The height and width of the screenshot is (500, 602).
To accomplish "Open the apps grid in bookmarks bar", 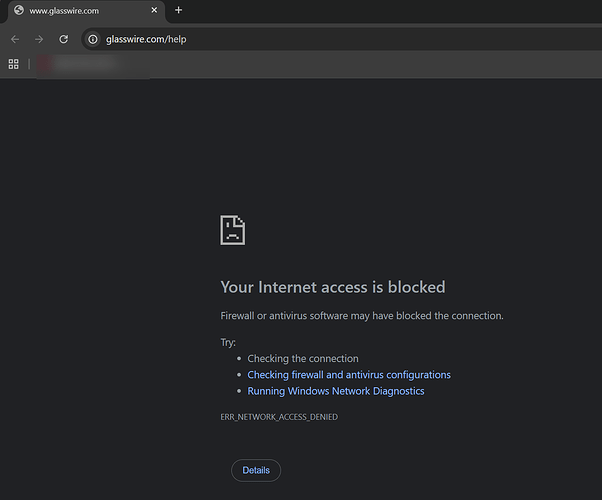I will [14, 64].
